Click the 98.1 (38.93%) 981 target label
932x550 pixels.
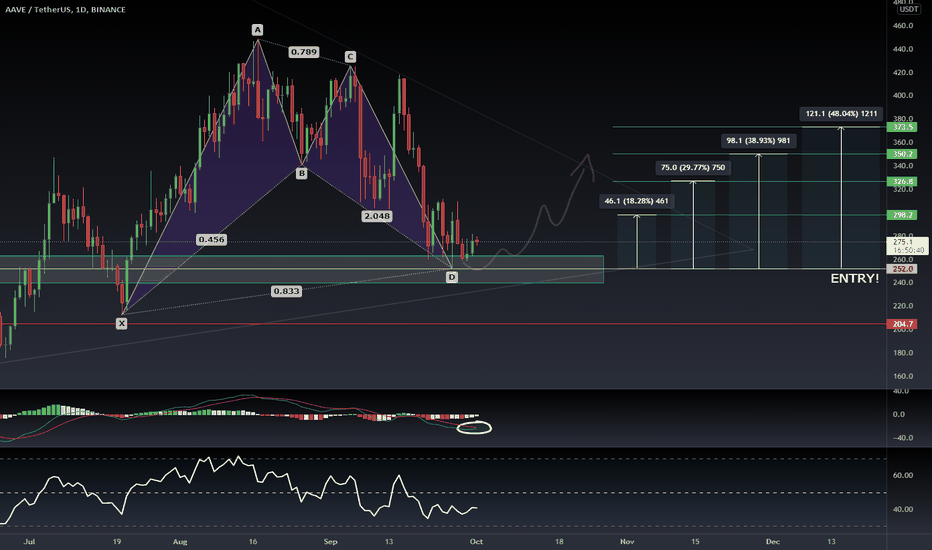coord(758,141)
